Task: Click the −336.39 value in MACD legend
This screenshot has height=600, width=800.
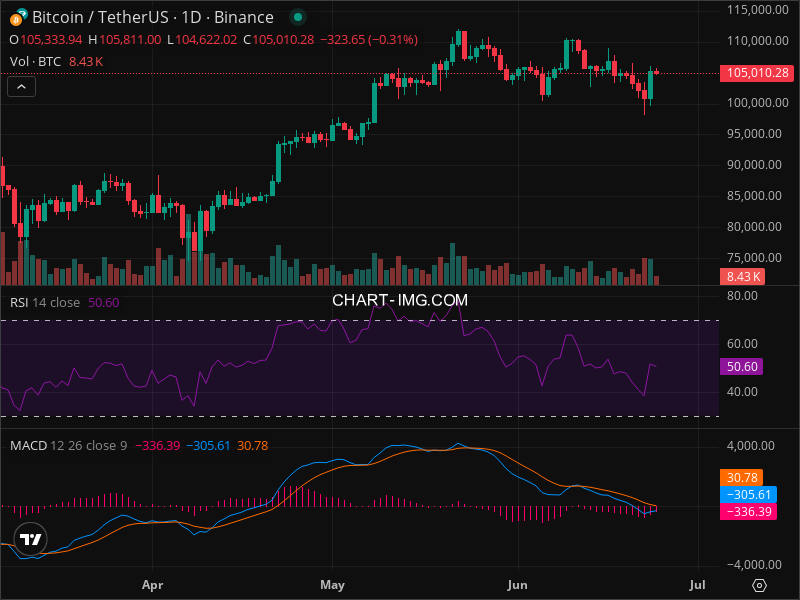Action: 158,445
